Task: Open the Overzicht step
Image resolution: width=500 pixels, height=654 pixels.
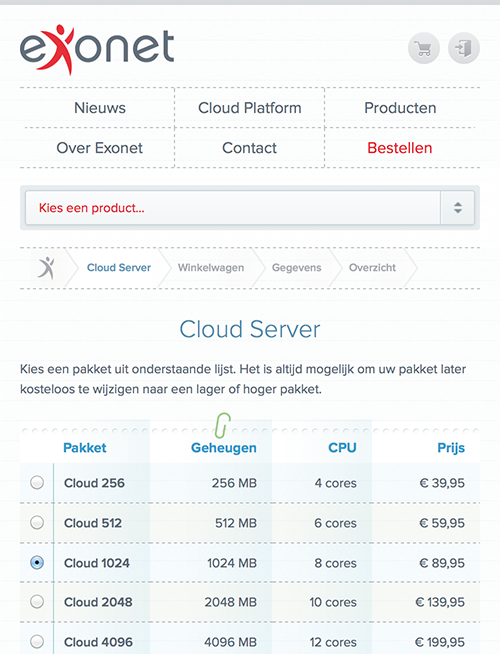Action: click(372, 268)
